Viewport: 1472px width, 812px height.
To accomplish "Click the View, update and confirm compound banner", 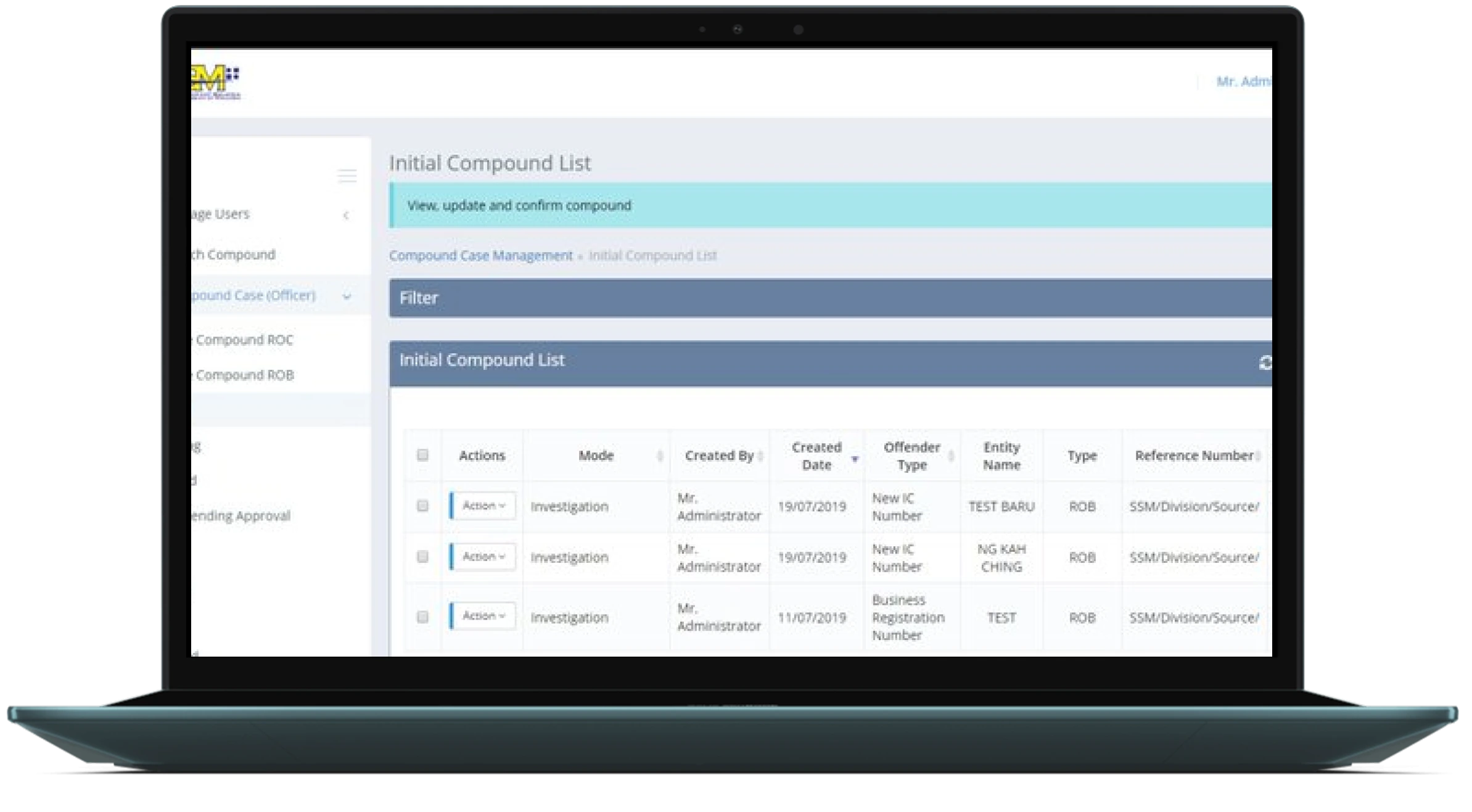I will 830,205.
